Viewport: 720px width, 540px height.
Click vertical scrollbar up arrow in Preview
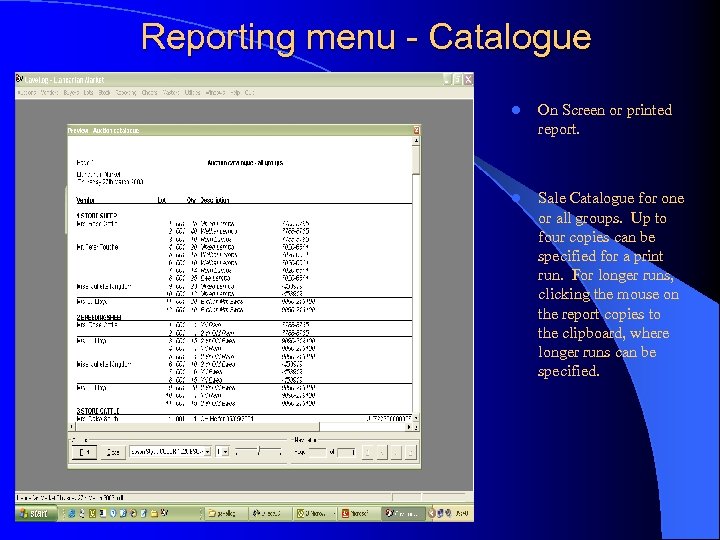[416, 140]
